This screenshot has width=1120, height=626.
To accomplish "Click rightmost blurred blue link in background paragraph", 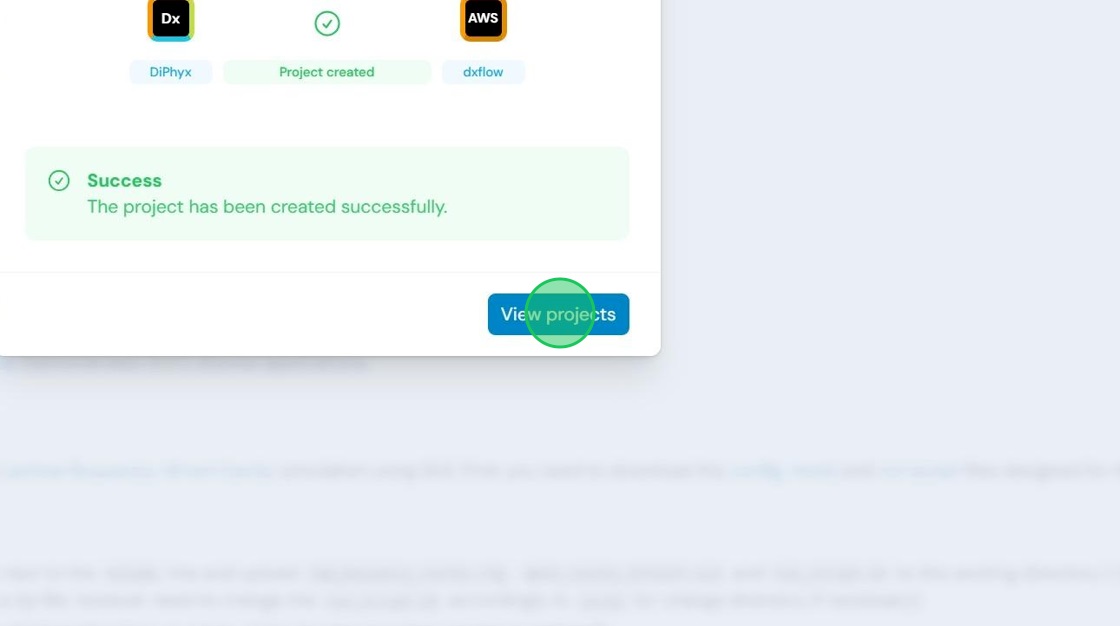I will click(x=920, y=471).
